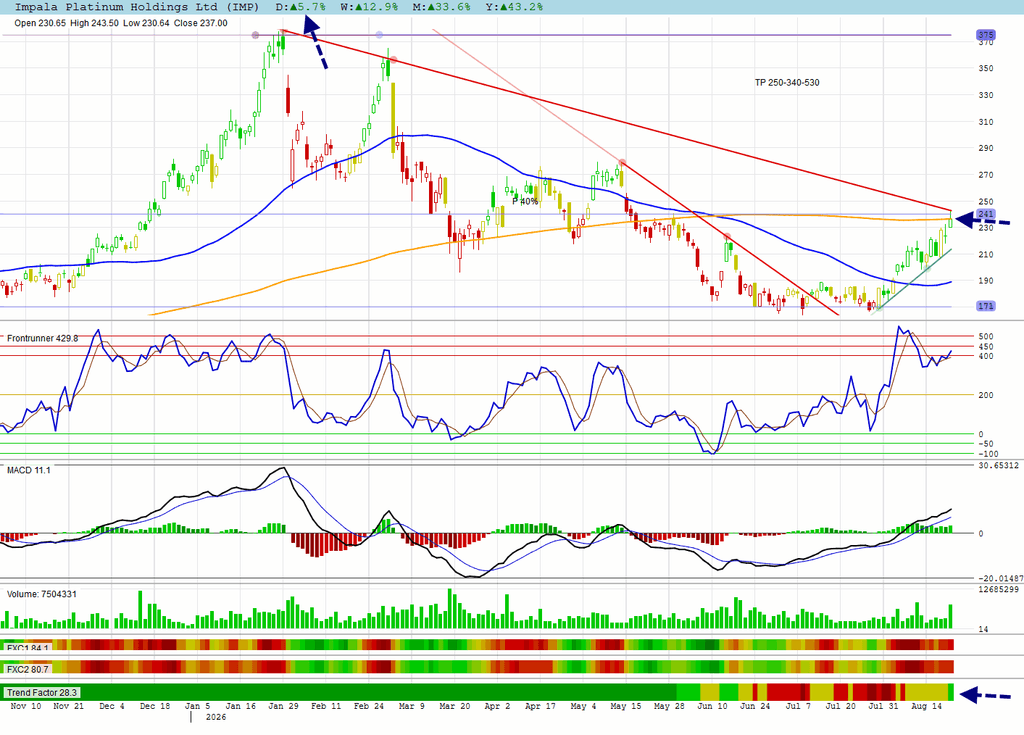Viewport: 1024px width, 735px height.
Task: Click the Frontrunner 450 level label
Action: point(985,346)
